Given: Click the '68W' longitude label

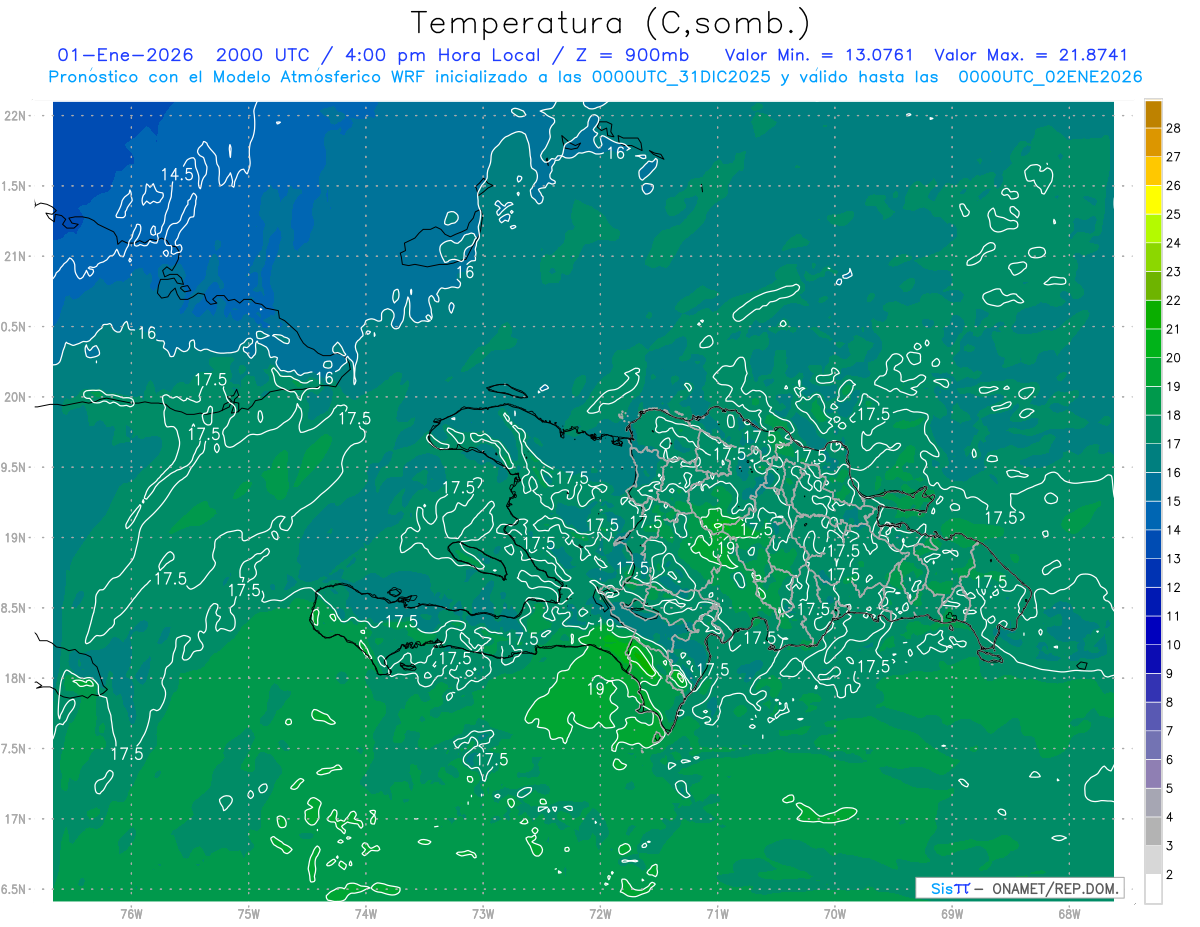Looking at the screenshot, I should pos(1069,914).
